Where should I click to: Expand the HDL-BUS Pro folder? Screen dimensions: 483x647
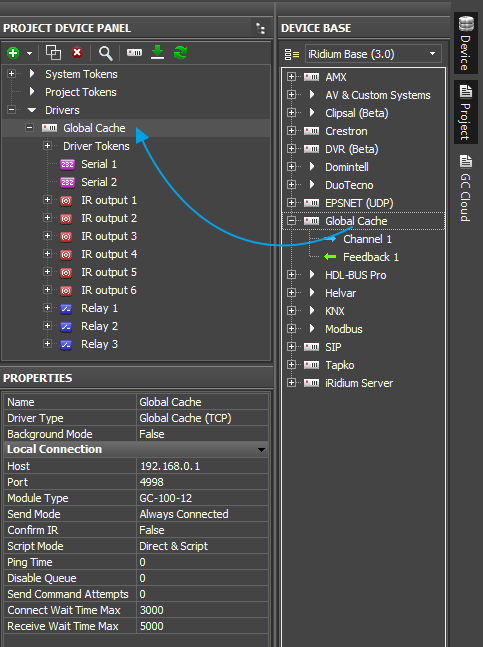[x=292, y=275]
